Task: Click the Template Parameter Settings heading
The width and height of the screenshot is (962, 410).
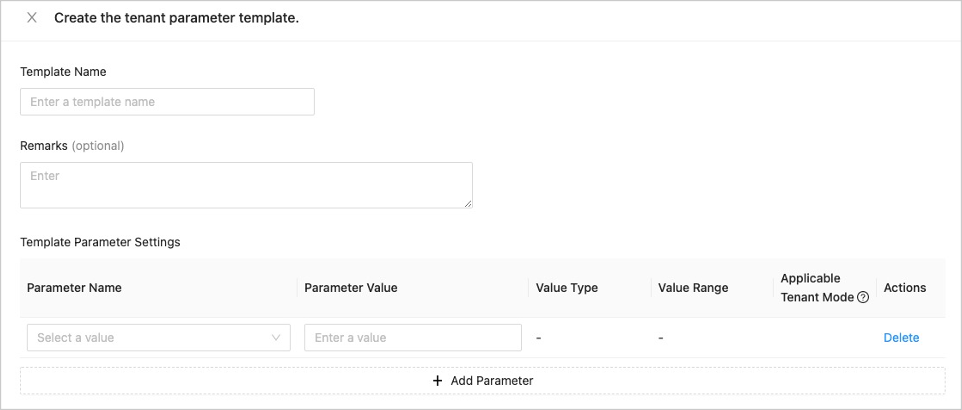Action: [x=100, y=242]
